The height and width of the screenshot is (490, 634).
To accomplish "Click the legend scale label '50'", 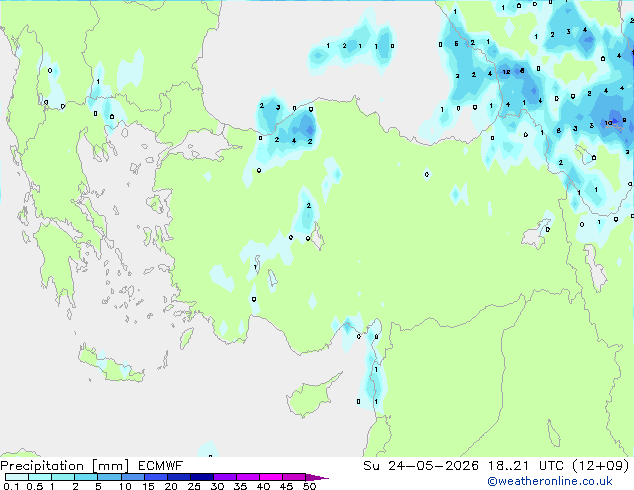I will (x=309, y=486).
